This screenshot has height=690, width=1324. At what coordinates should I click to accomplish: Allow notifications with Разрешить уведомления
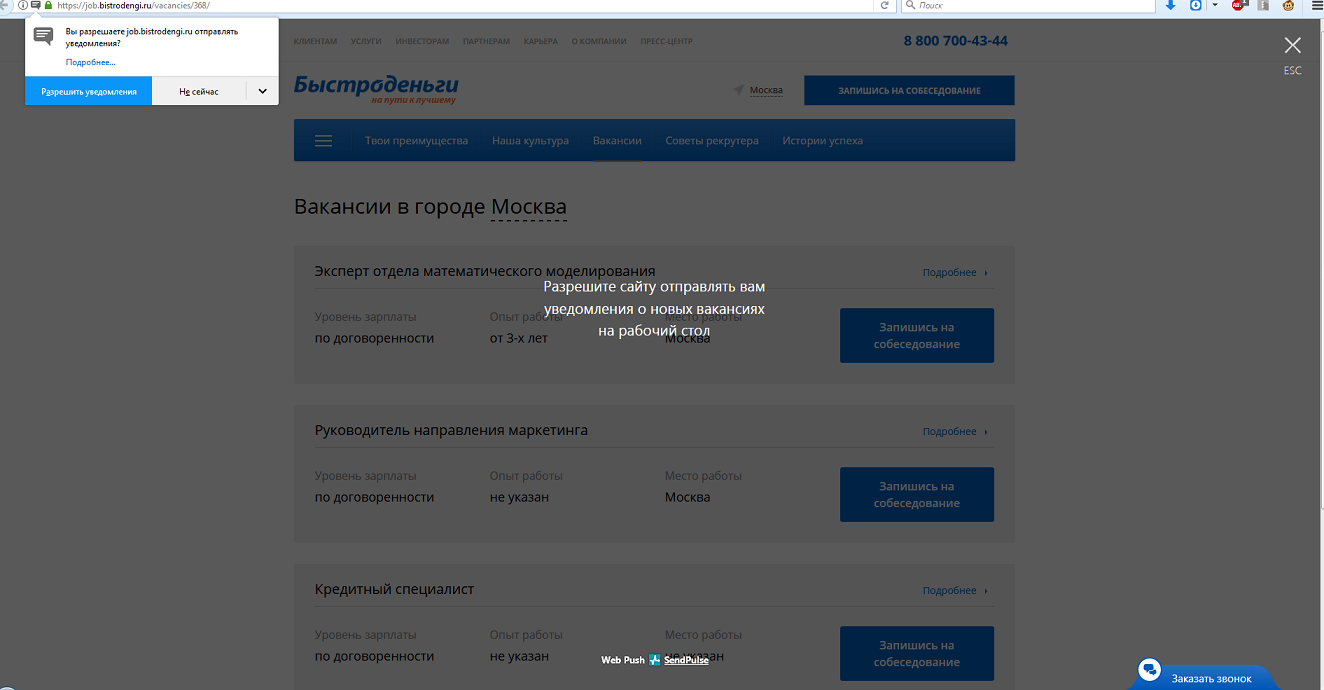click(x=89, y=91)
